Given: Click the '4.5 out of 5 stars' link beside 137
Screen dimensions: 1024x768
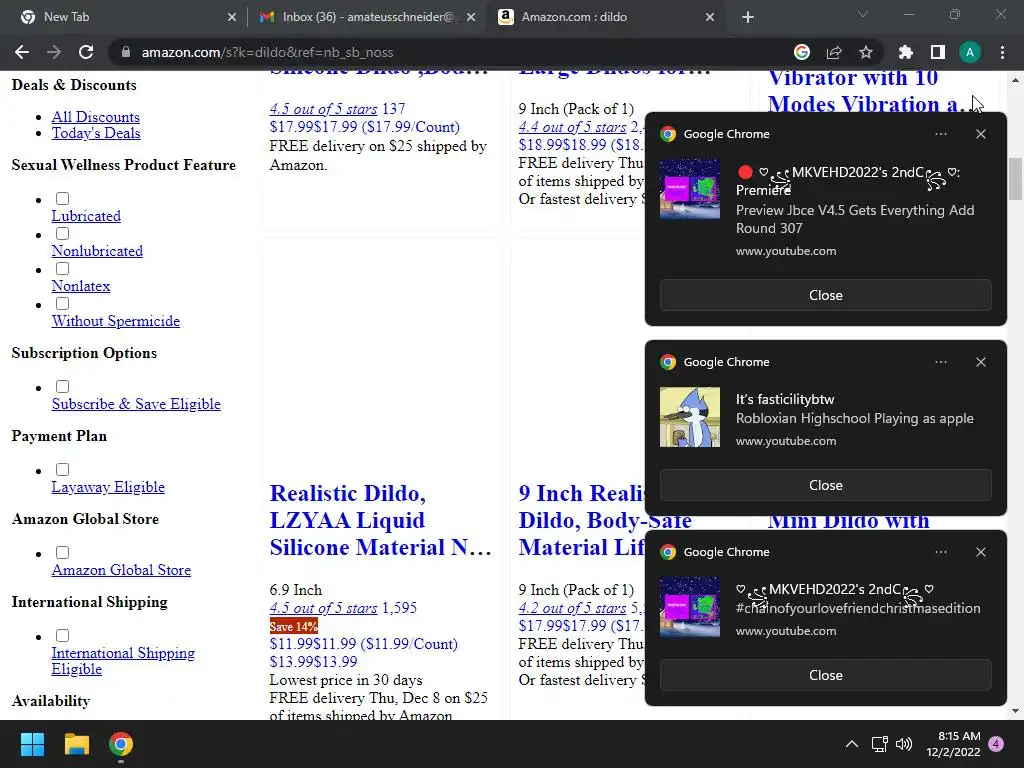Looking at the screenshot, I should pos(323,109).
